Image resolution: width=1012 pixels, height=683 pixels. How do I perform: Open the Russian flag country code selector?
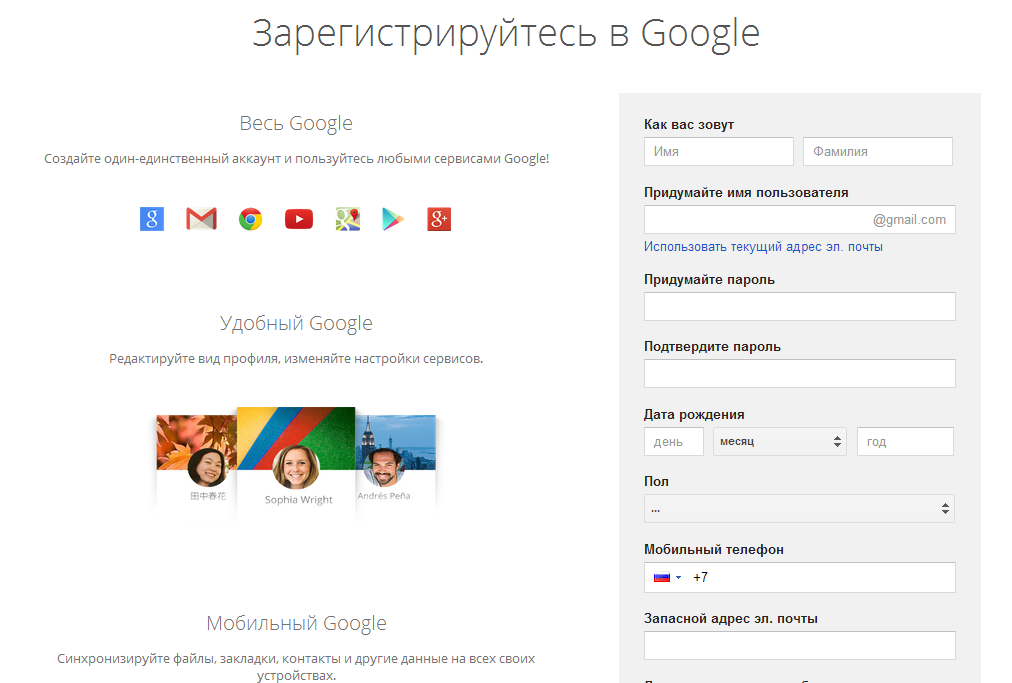667,578
